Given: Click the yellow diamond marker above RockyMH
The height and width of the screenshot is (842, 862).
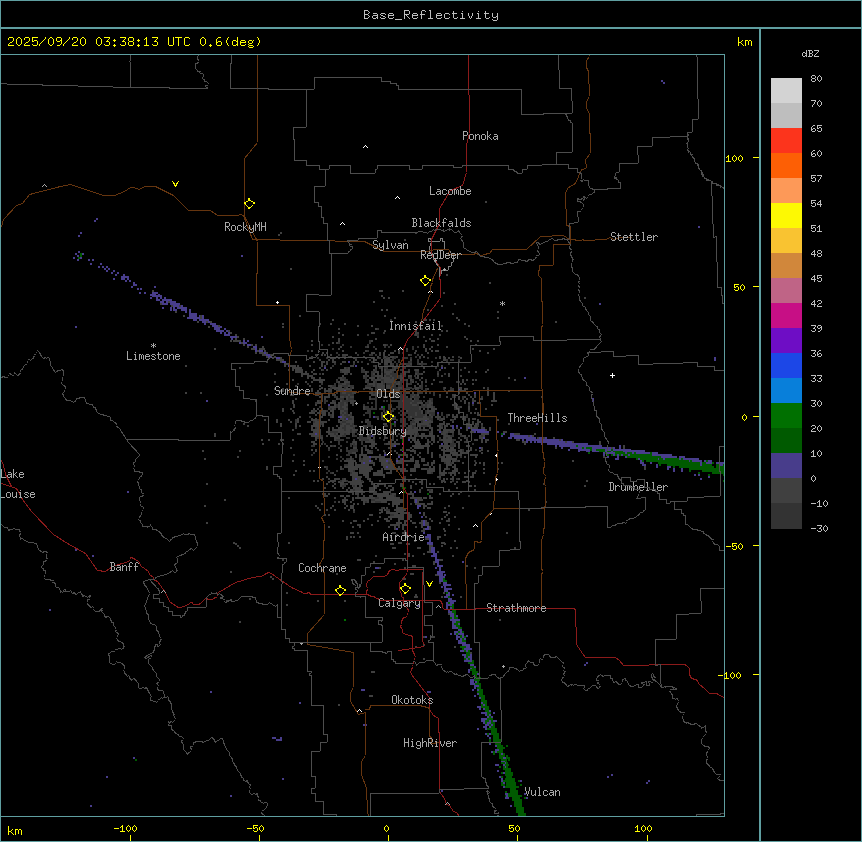Looking at the screenshot, I should [x=249, y=203].
